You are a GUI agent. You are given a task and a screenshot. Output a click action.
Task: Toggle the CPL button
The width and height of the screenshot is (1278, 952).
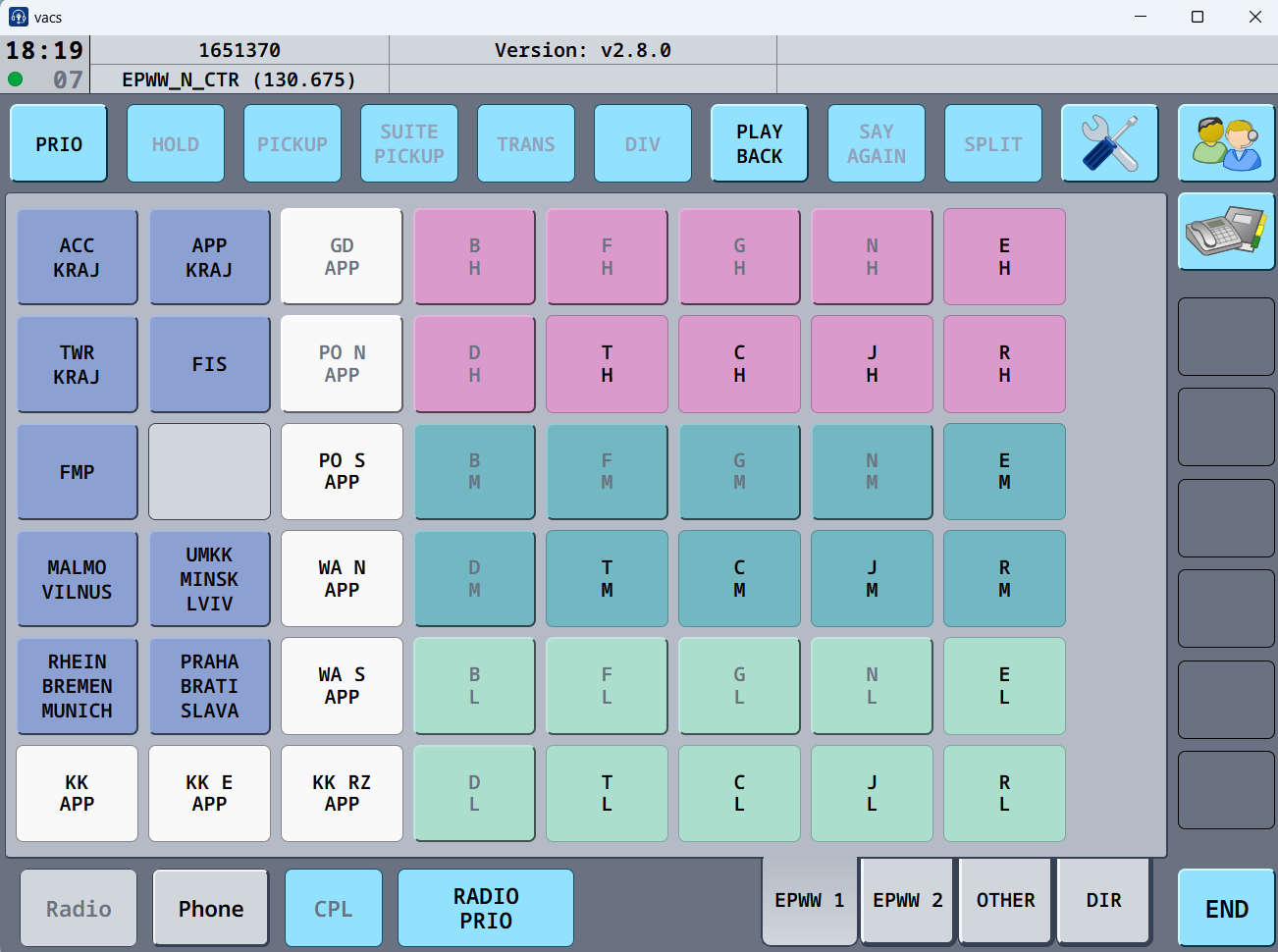334,908
